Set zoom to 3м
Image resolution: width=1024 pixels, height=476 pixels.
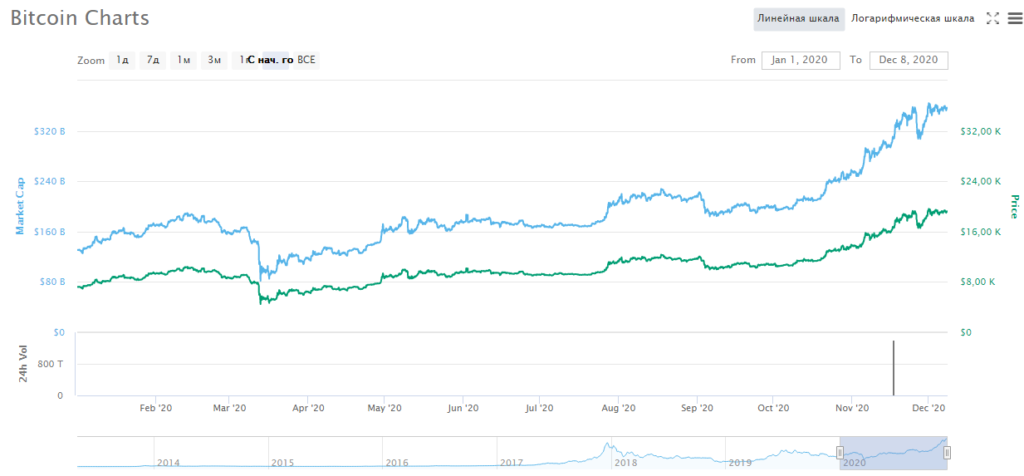[214, 60]
